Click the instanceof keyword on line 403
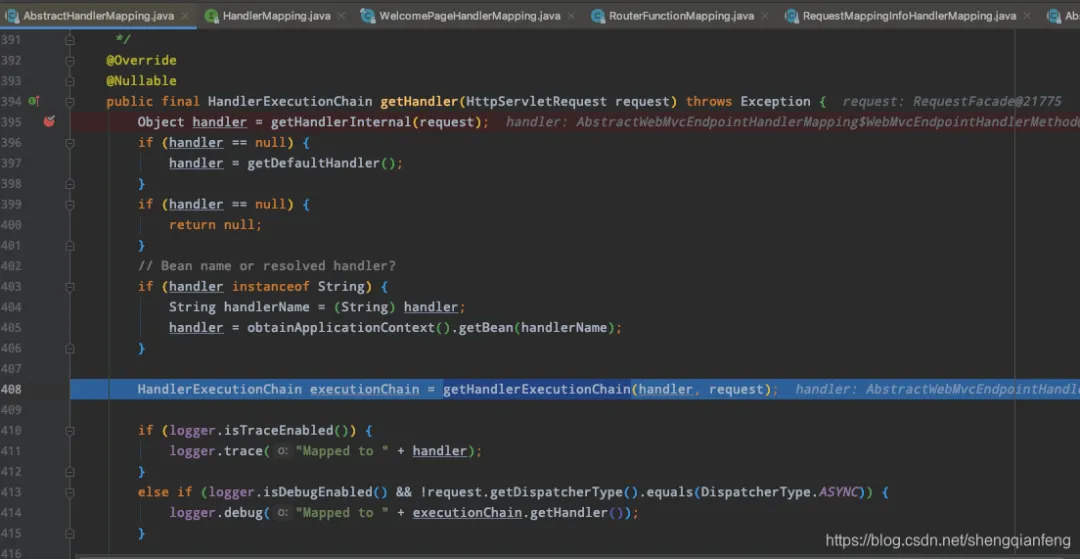The width and height of the screenshot is (1080, 559). [271, 286]
